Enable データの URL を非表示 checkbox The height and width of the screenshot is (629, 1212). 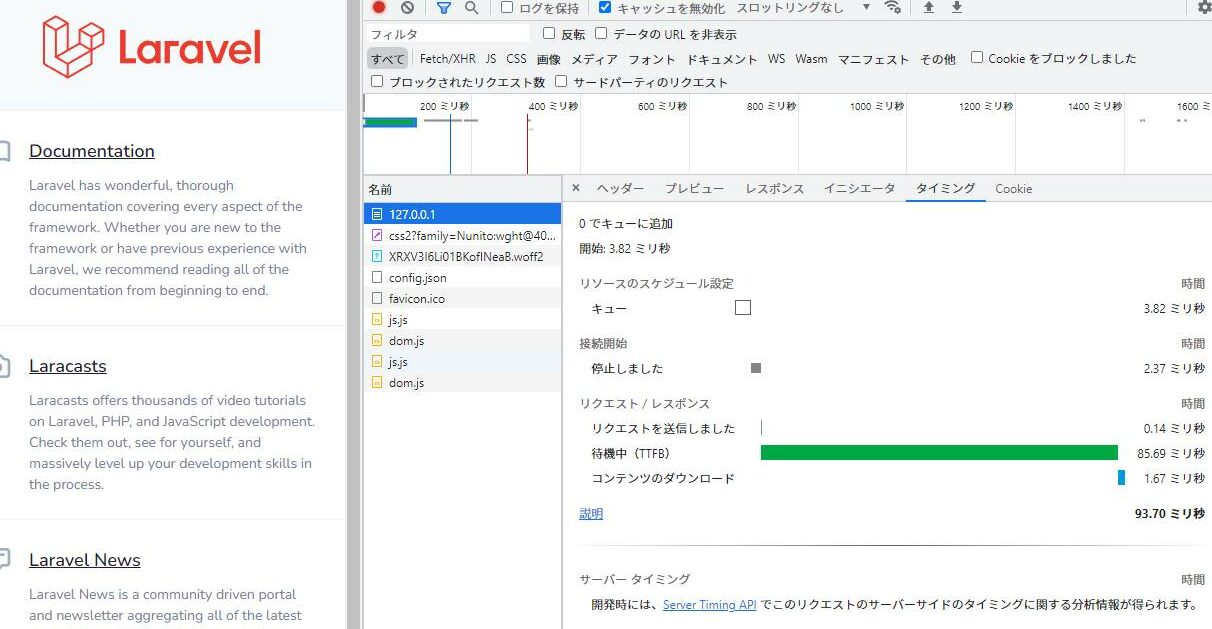point(601,33)
